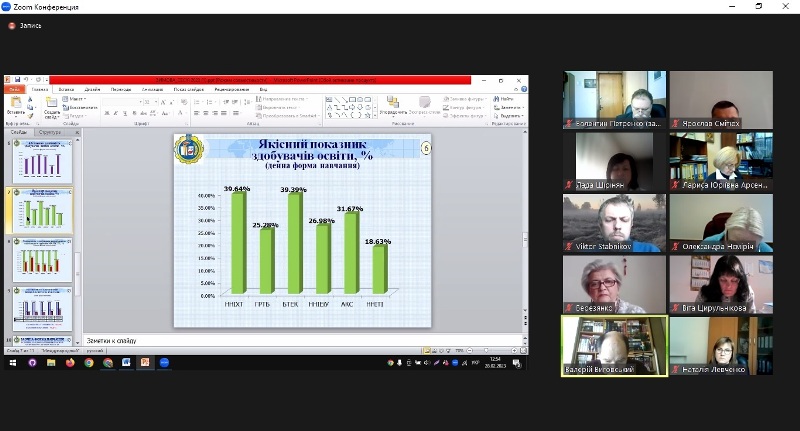Click the Find (Найти) binoculars button
Screen dimensions: 800x431
[503, 99]
